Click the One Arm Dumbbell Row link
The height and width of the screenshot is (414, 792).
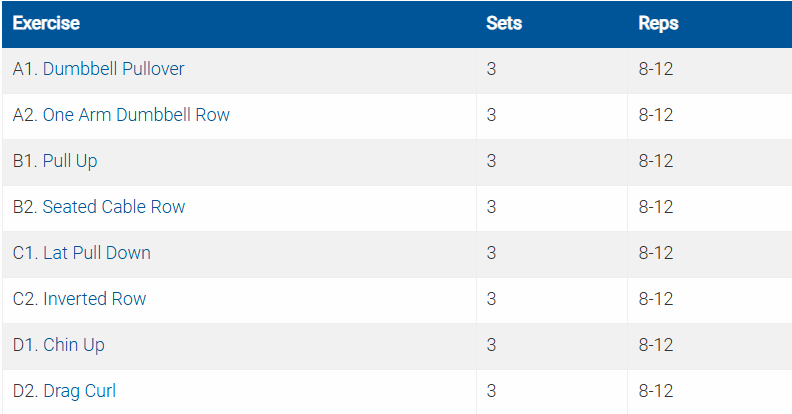[136, 115]
